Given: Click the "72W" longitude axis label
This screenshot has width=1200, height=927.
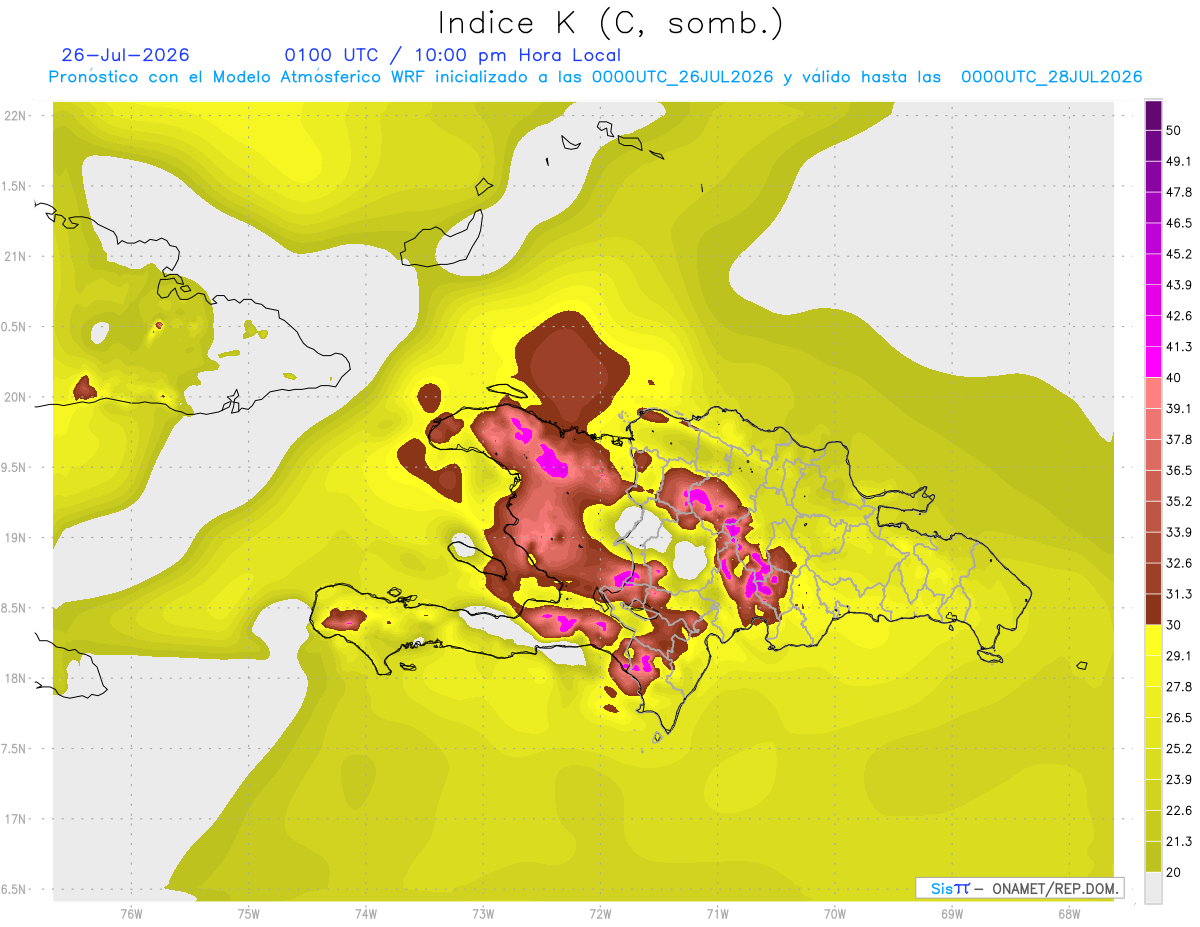Looking at the screenshot, I should 600,913.
